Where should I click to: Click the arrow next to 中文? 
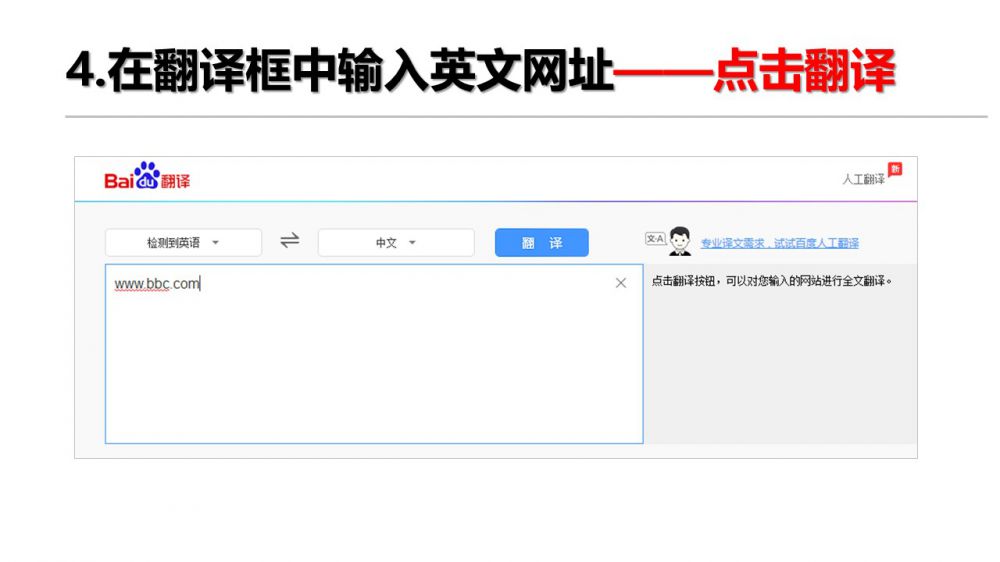pyautogui.click(x=412, y=243)
